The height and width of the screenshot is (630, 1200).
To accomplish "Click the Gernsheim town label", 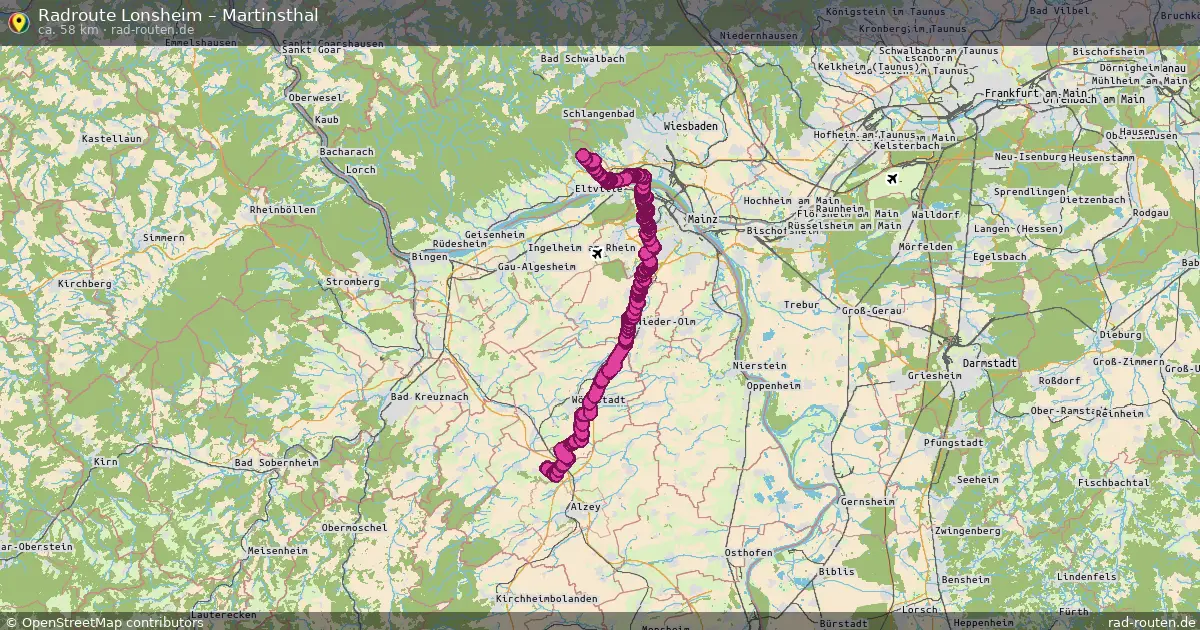I will pyautogui.click(x=867, y=501).
